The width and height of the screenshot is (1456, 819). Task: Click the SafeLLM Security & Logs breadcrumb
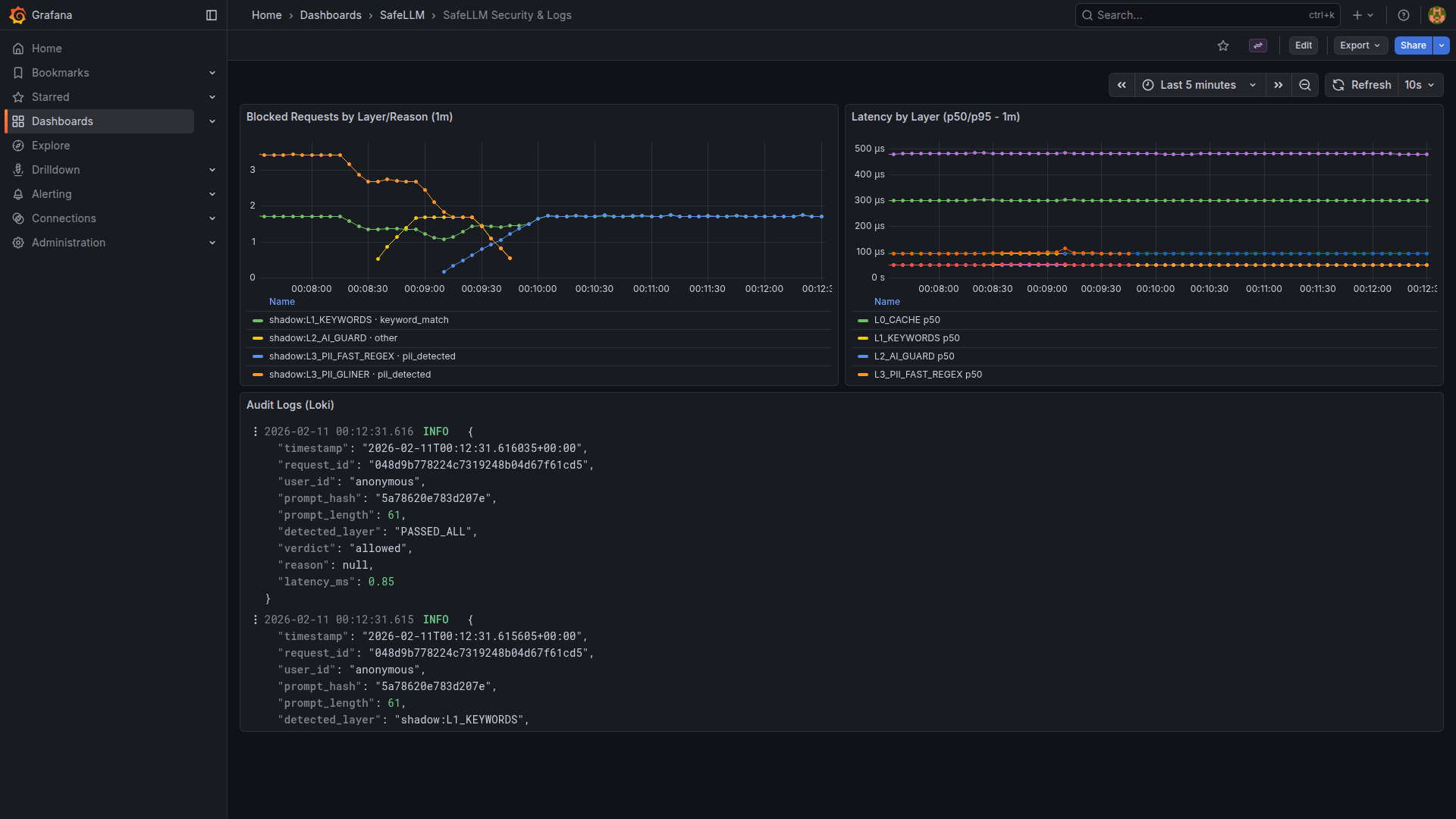tap(507, 15)
